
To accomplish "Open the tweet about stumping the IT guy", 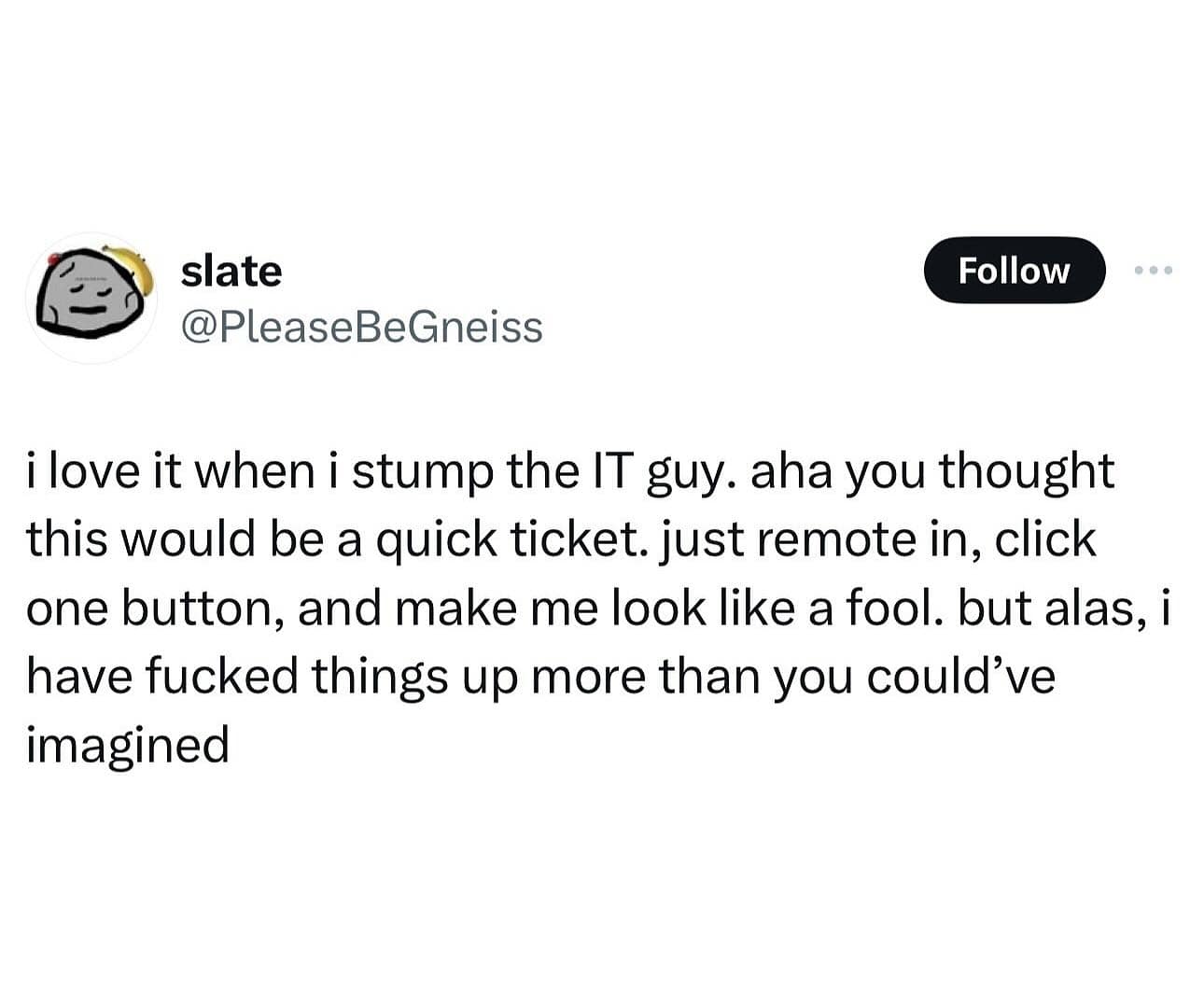I will [597, 607].
